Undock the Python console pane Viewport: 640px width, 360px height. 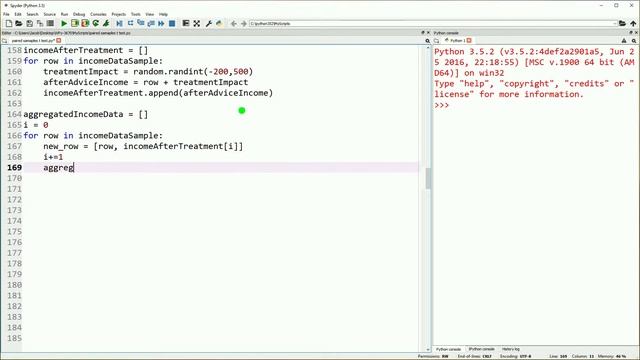631,33
